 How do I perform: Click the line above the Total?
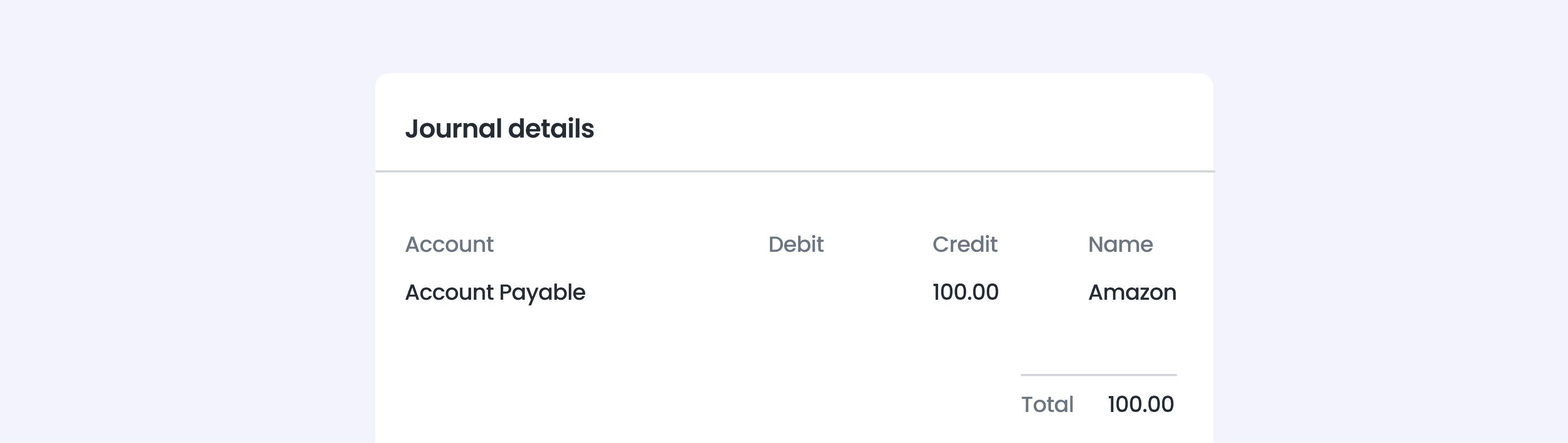[x=1099, y=375]
